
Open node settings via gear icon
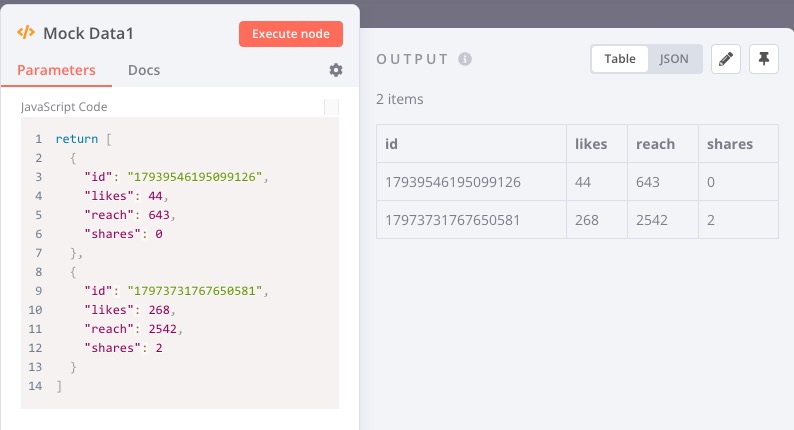point(336,70)
